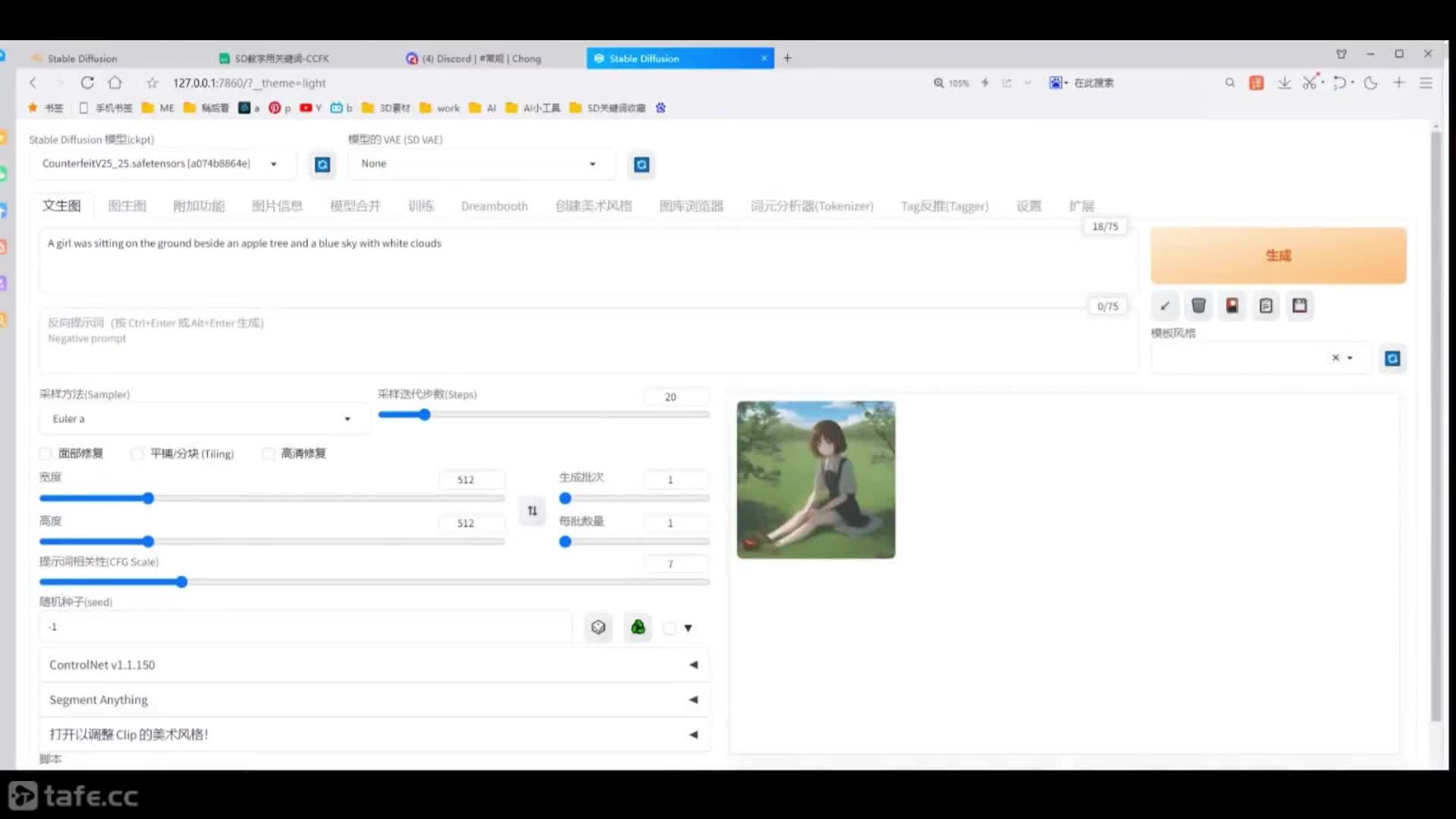Expand the ControlNet v1.1.150 section
Image resolution: width=1456 pixels, height=819 pixels.
pos(374,665)
